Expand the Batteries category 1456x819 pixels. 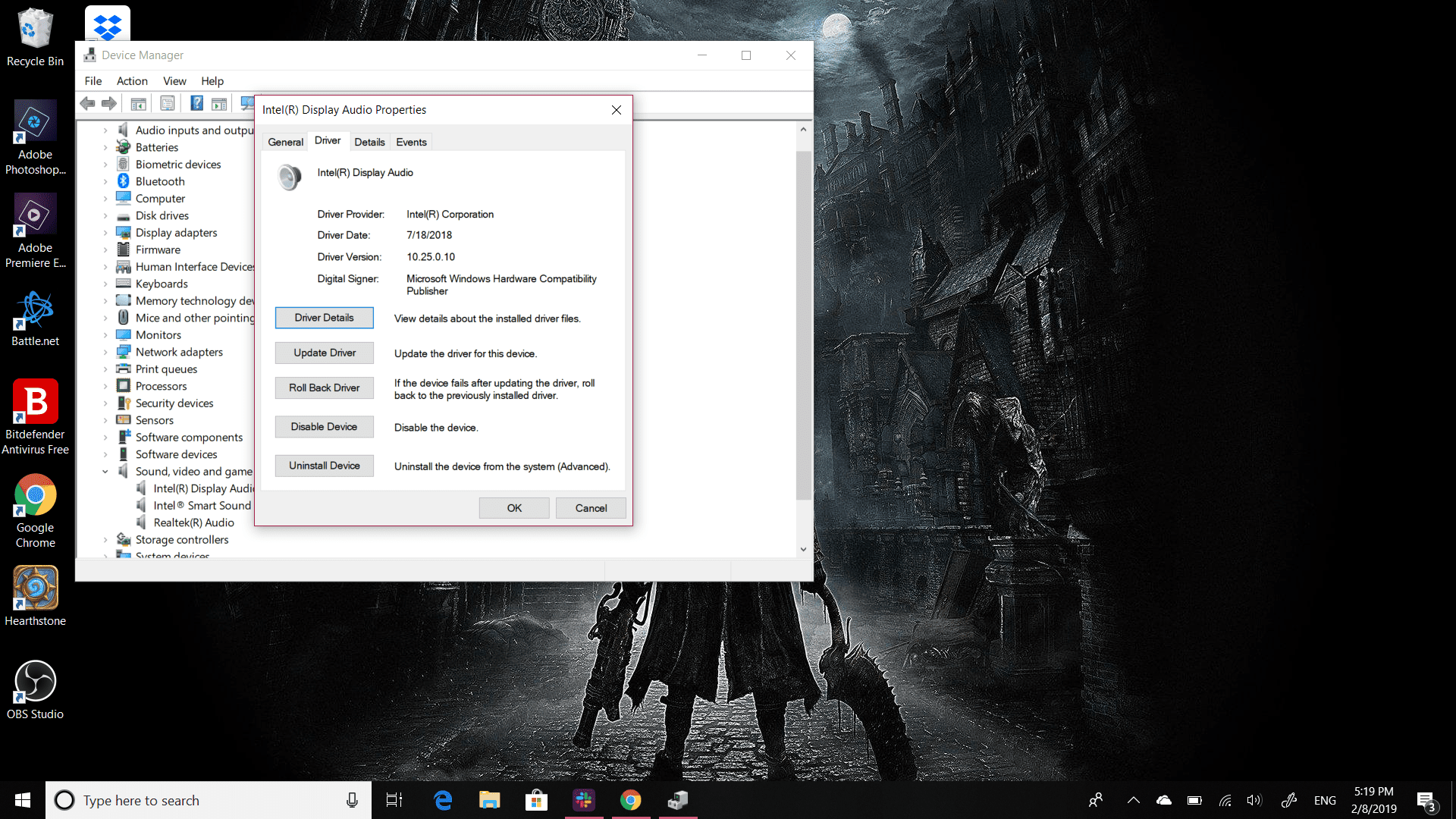[105, 147]
